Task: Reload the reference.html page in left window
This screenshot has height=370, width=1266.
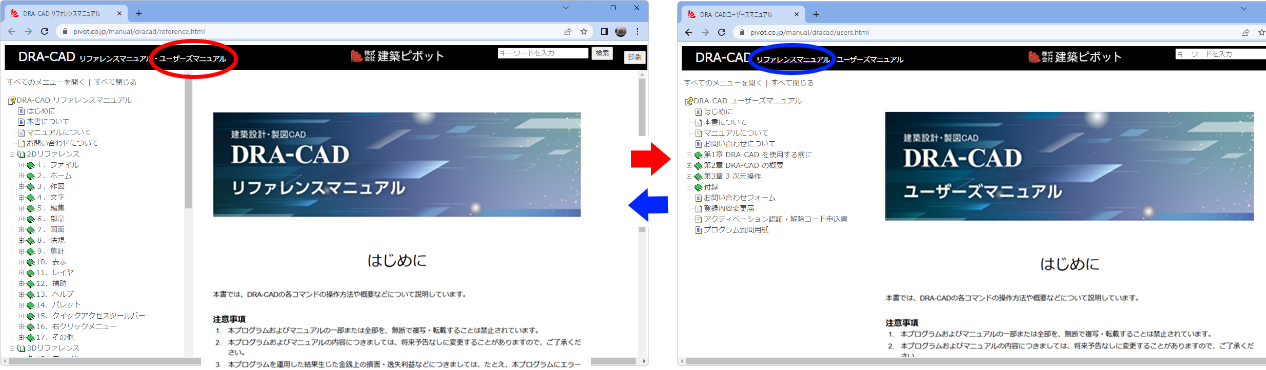Action: (43, 31)
